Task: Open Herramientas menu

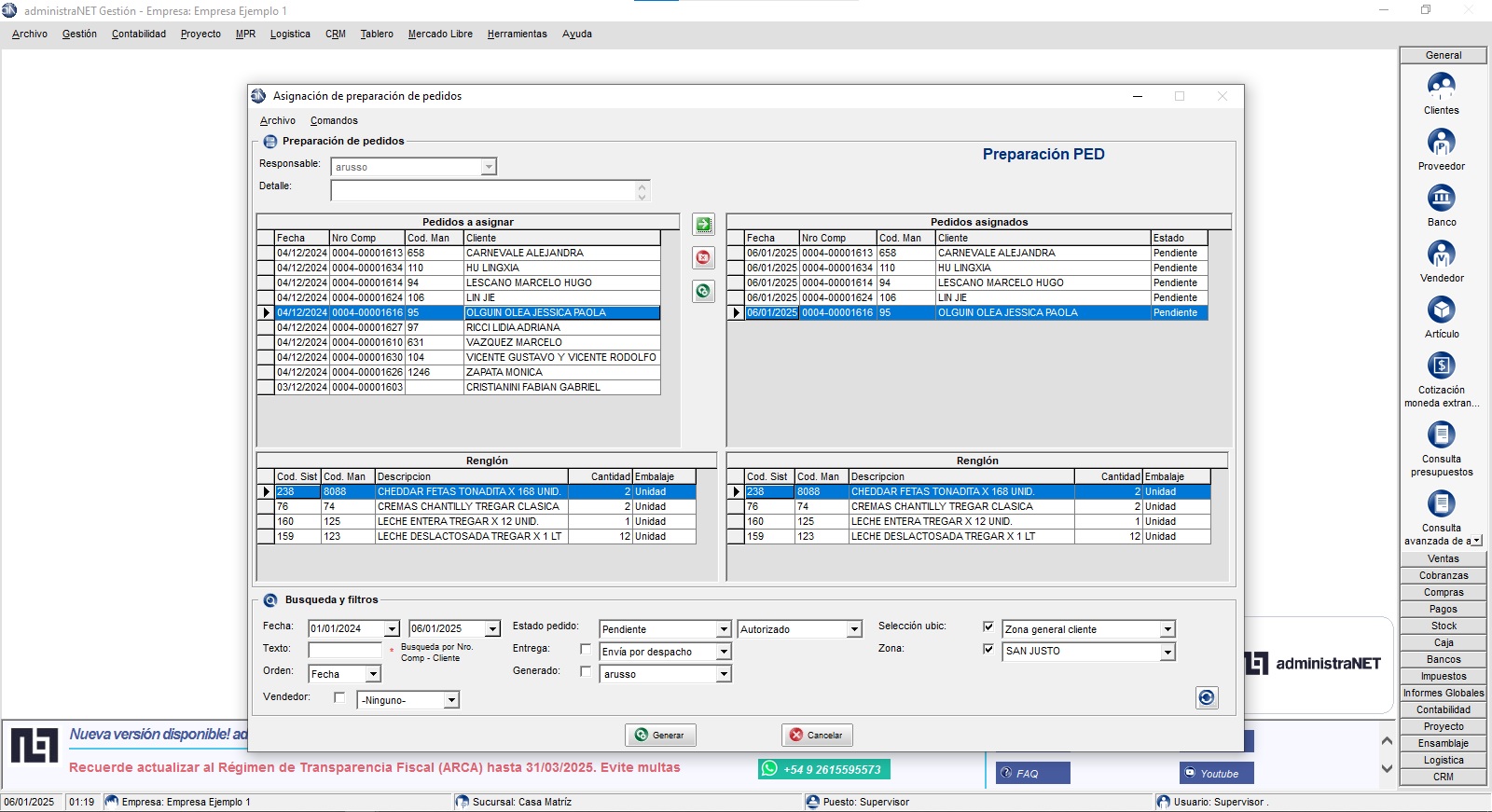Action: [518, 34]
